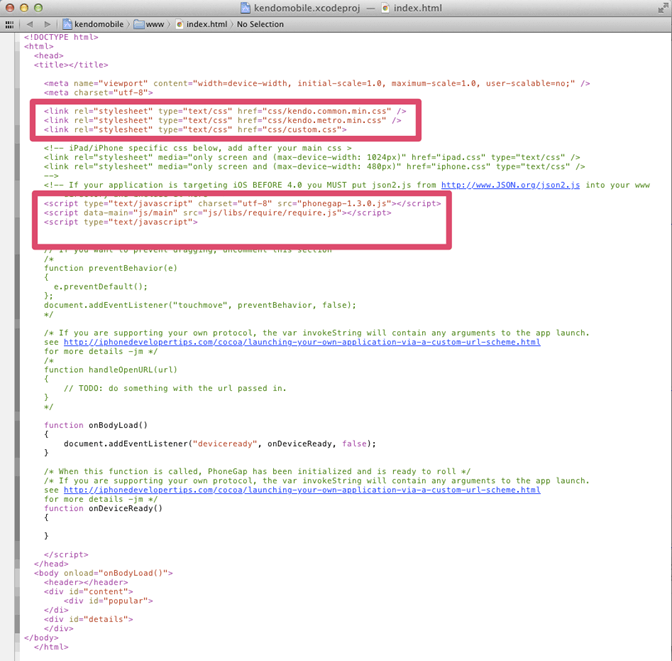Open the www jump bar segment
Viewport: 672px width, 661px height.
(x=155, y=24)
